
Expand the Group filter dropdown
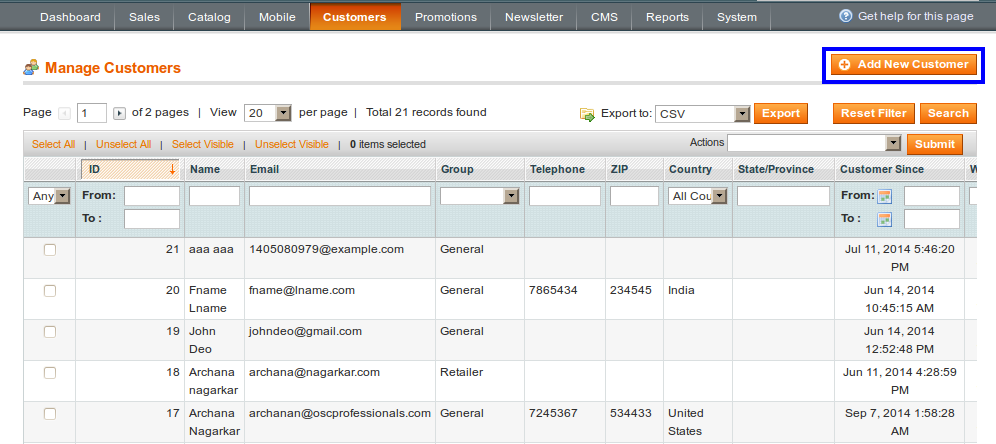coord(511,196)
